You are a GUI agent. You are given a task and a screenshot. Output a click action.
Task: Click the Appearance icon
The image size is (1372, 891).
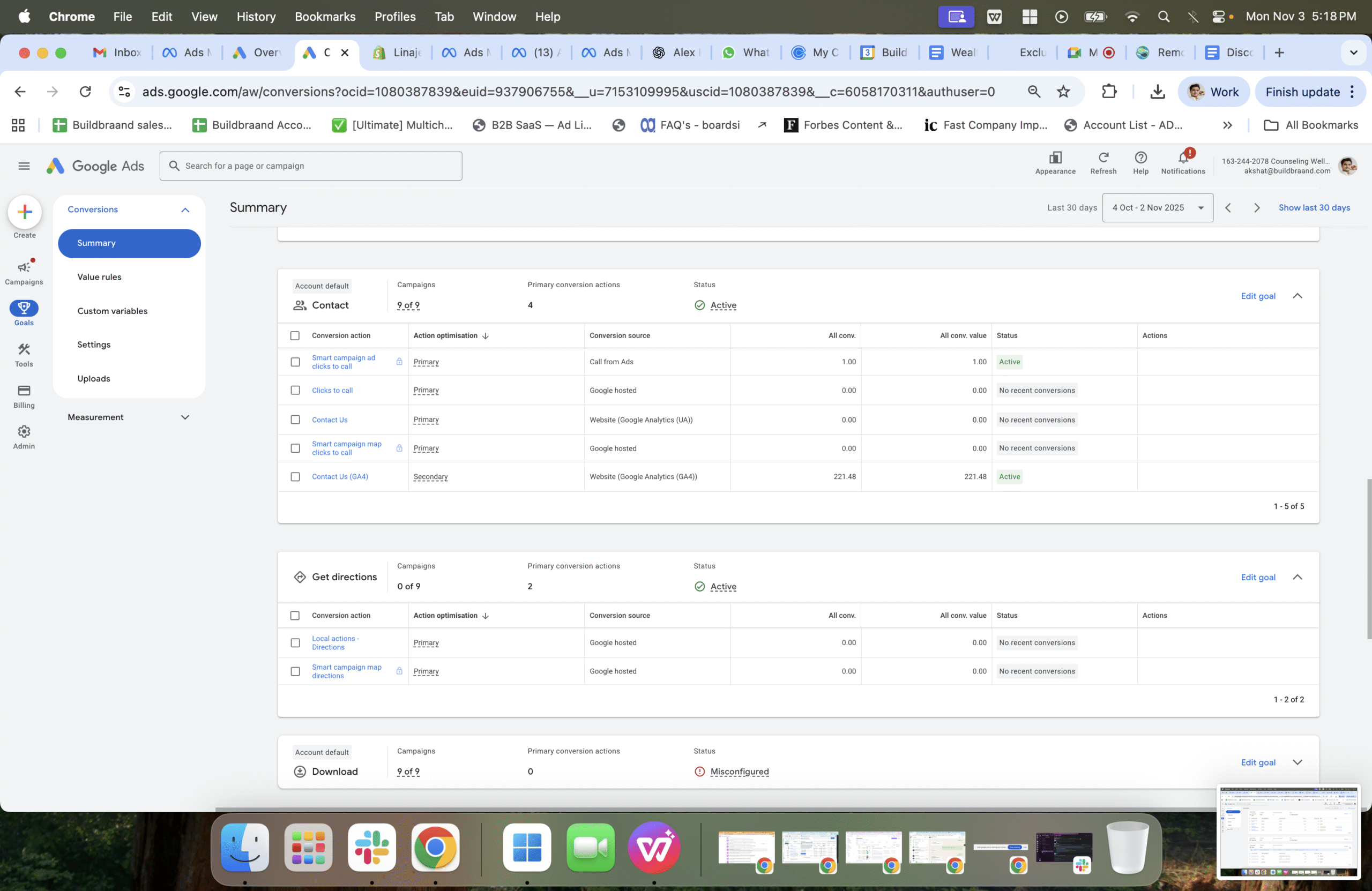pyautogui.click(x=1055, y=158)
